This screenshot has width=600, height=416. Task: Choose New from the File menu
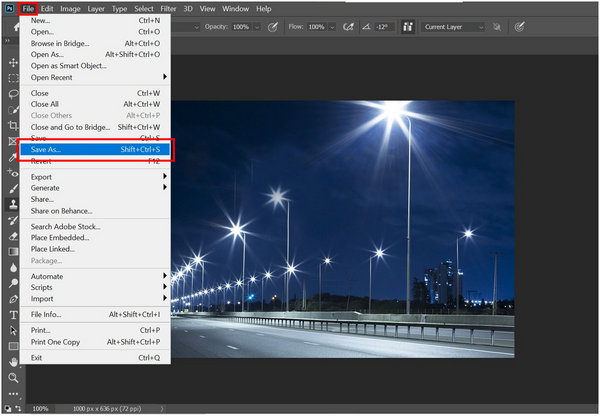[x=95, y=20]
